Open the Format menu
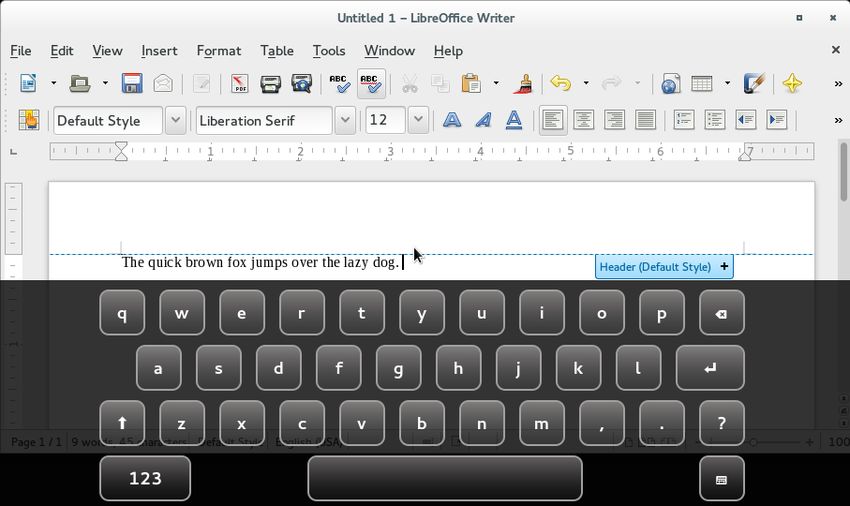Image resolution: width=850 pixels, height=506 pixels. point(218,51)
